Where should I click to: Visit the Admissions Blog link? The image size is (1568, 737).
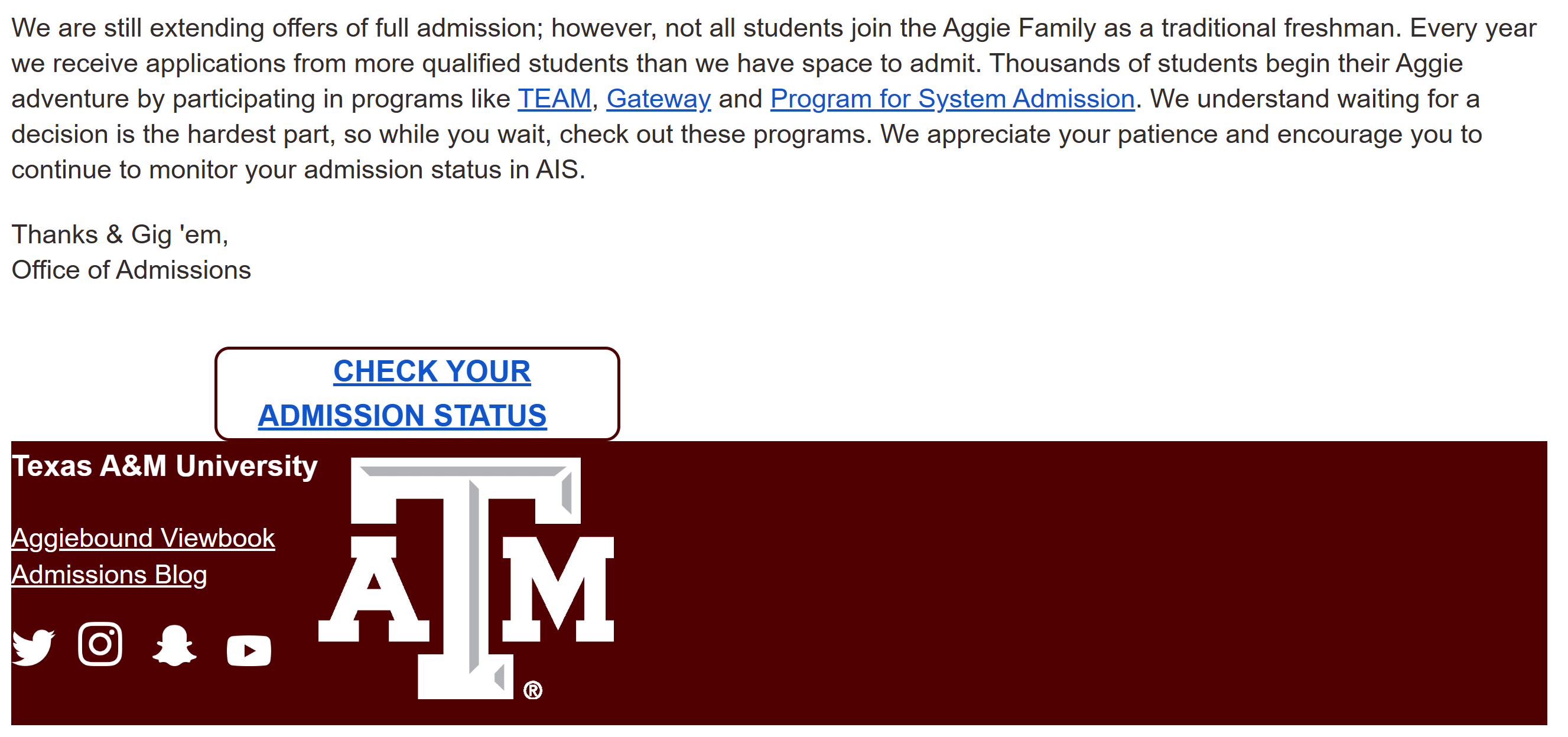pyautogui.click(x=109, y=575)
